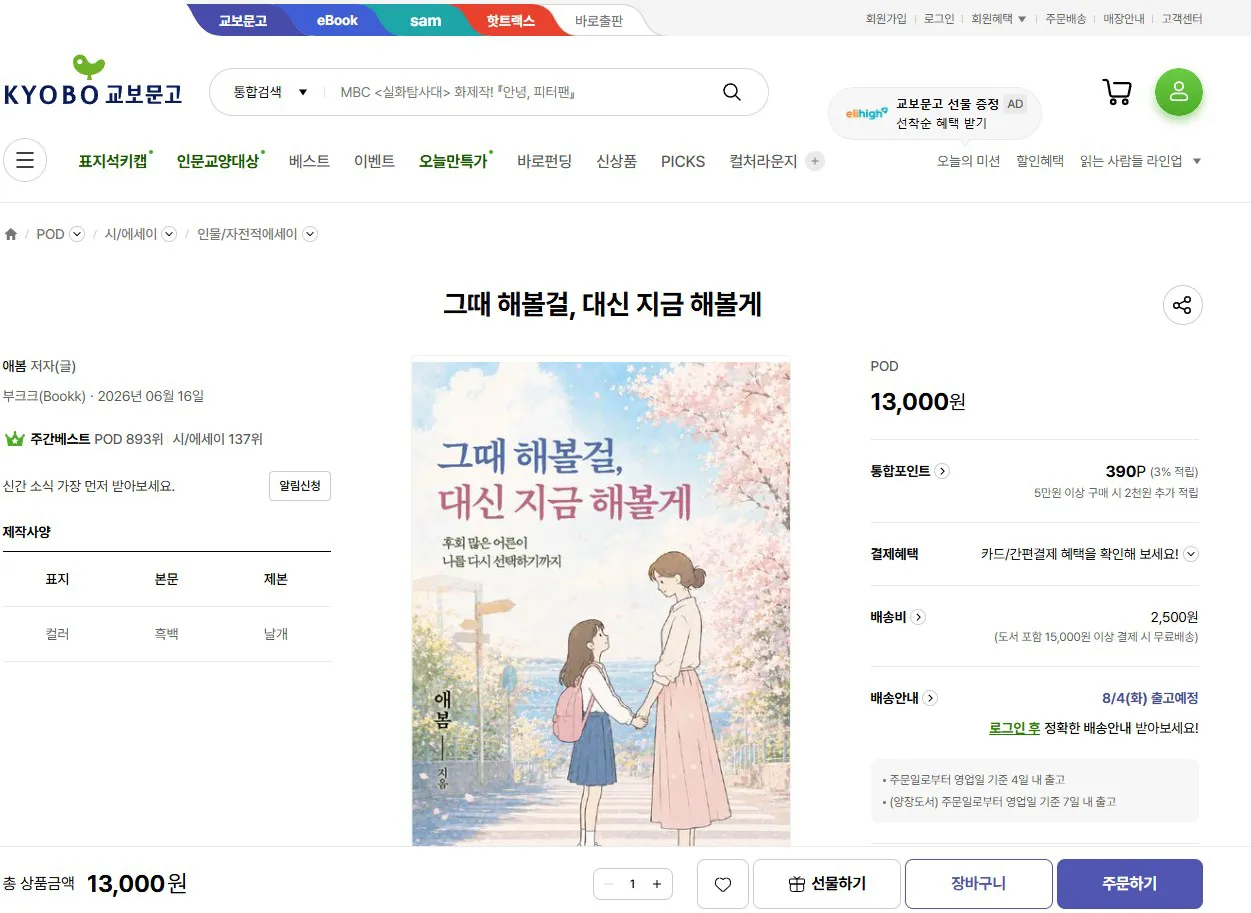Expand the 회원혜택 dropdown

[999, 19]
